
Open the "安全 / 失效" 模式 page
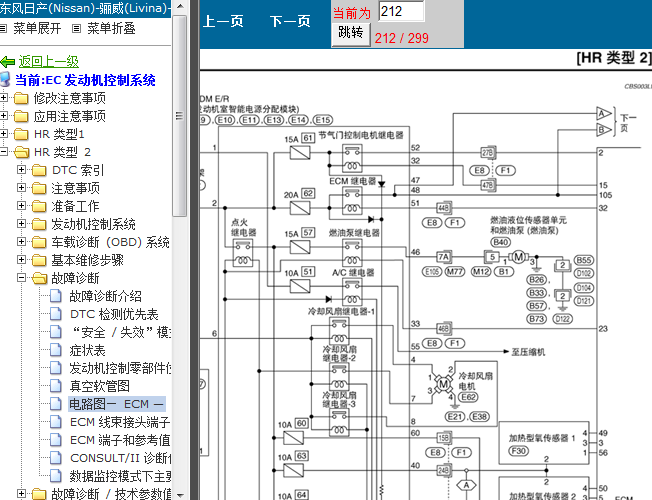[x=121, y=332]
